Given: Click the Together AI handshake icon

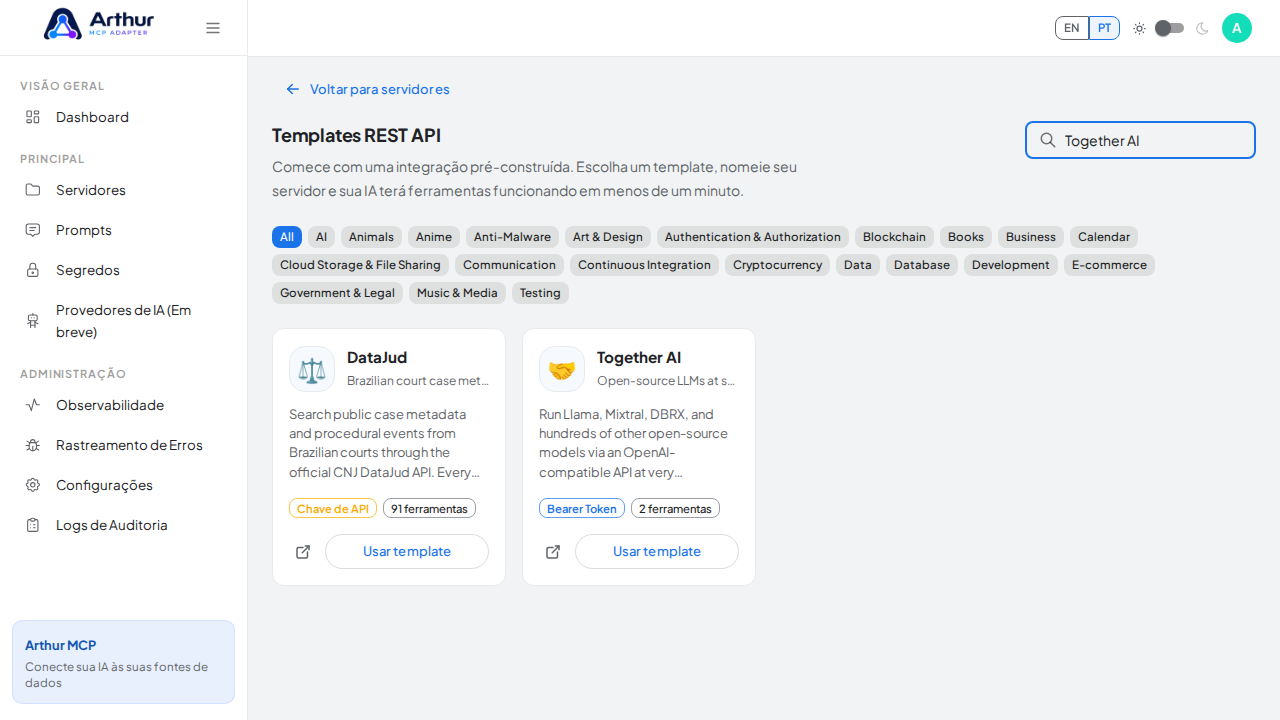Looking at the screenshot, I should 562,369.
